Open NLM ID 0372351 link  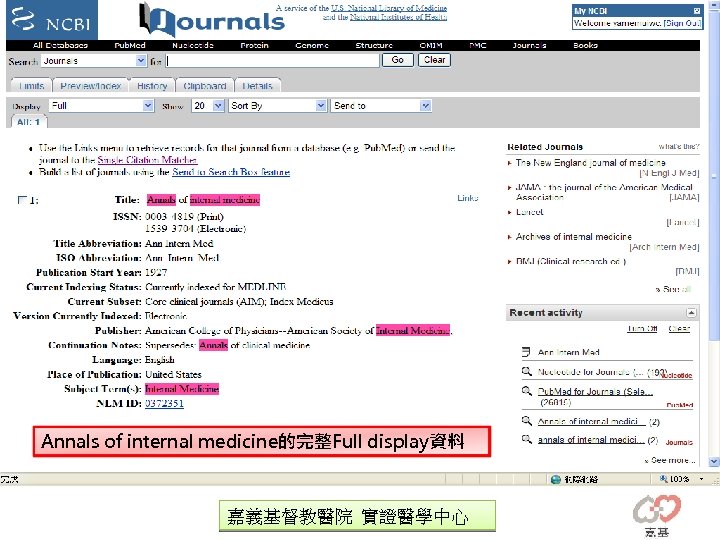point(164,403)
